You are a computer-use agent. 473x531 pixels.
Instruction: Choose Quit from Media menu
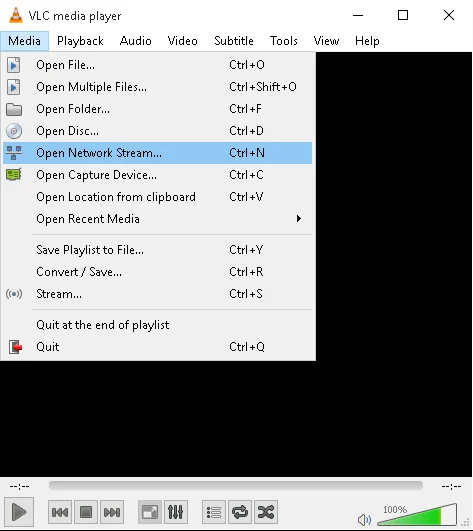tap(157, 347)
